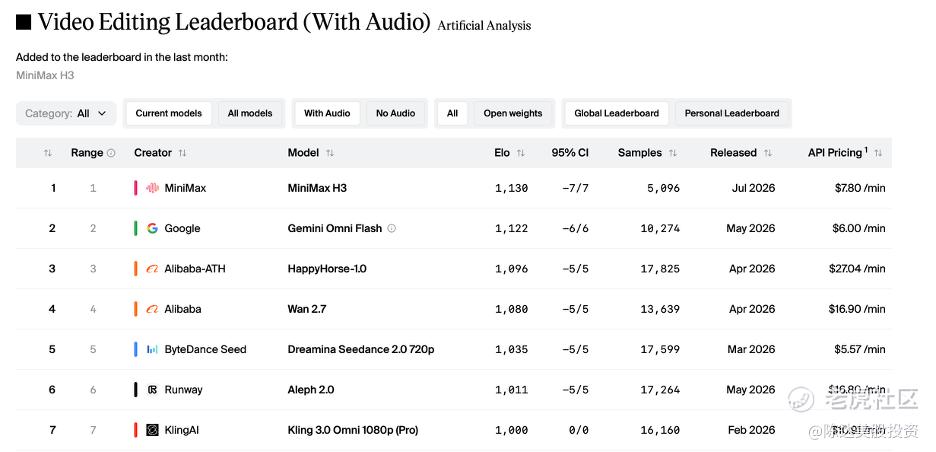Click info icon next to Gemini Omni Flash
The image size is (936, 452).
point(392,228)
